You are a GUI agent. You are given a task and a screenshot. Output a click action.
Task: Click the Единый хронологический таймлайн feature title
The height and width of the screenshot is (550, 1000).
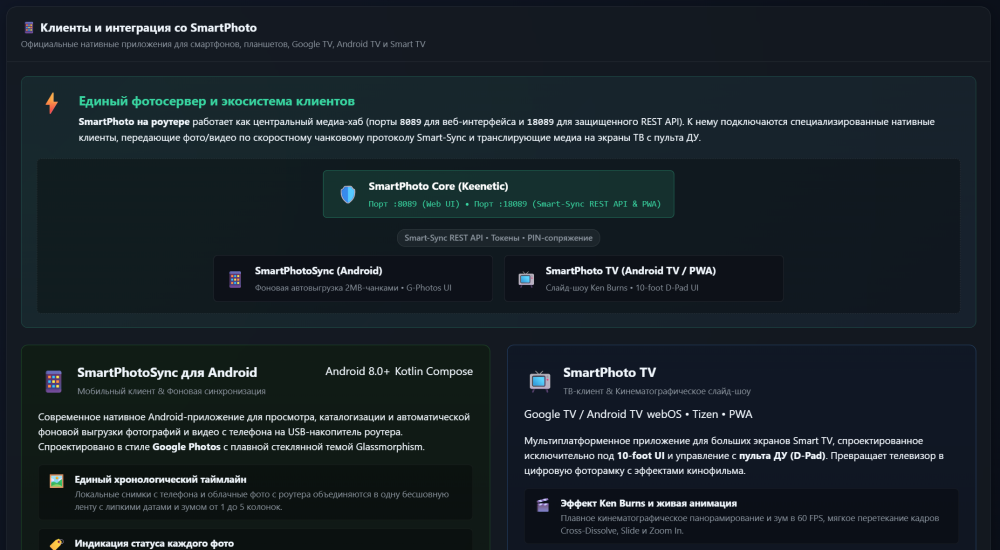[160, 479]
